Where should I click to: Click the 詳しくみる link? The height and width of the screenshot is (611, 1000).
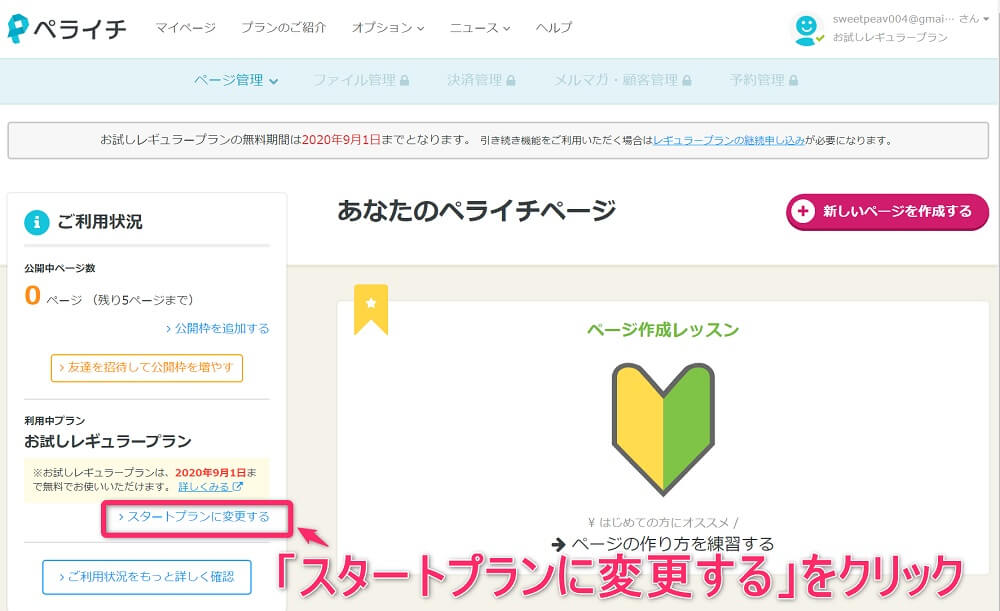click(x=203, y=487)
